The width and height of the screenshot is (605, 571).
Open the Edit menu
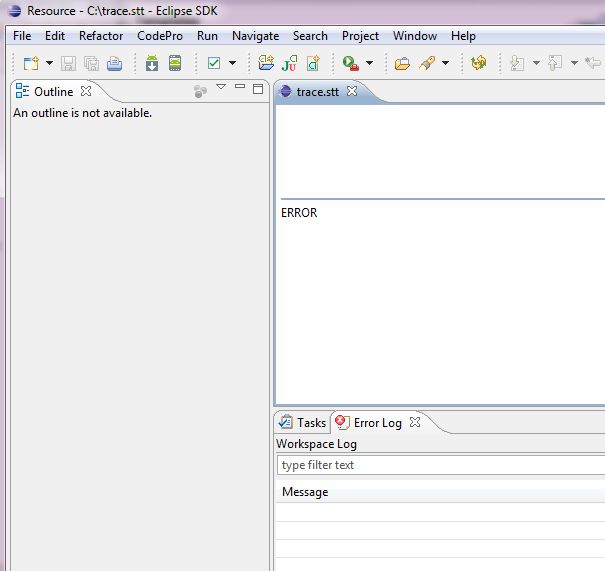click(55, 36)
